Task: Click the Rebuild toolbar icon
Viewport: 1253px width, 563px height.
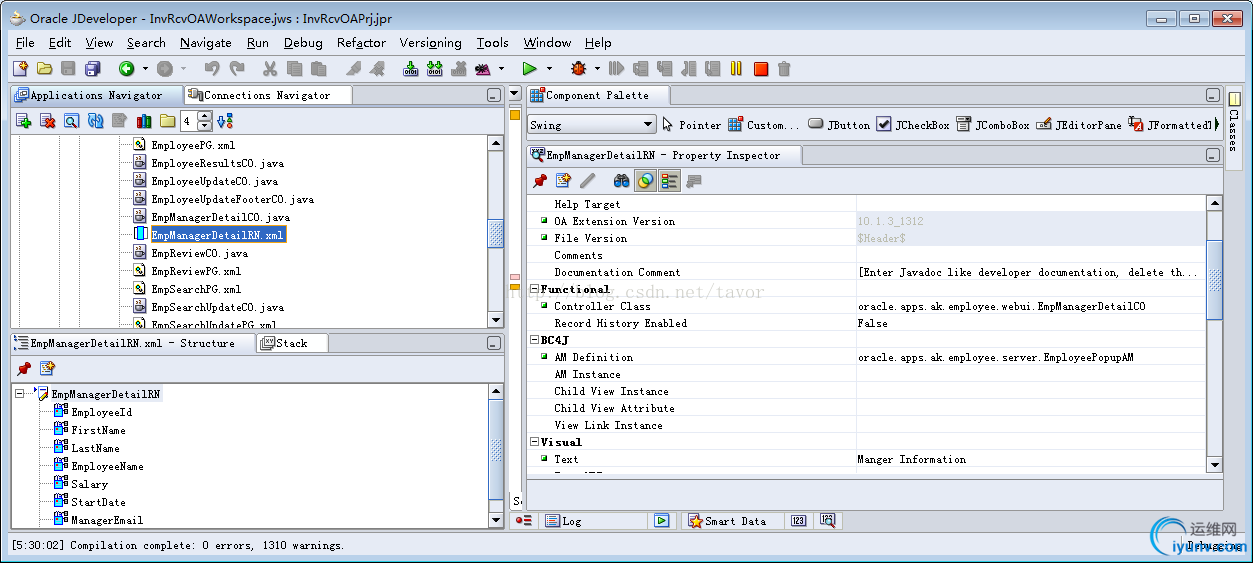Action: [434, 69]
